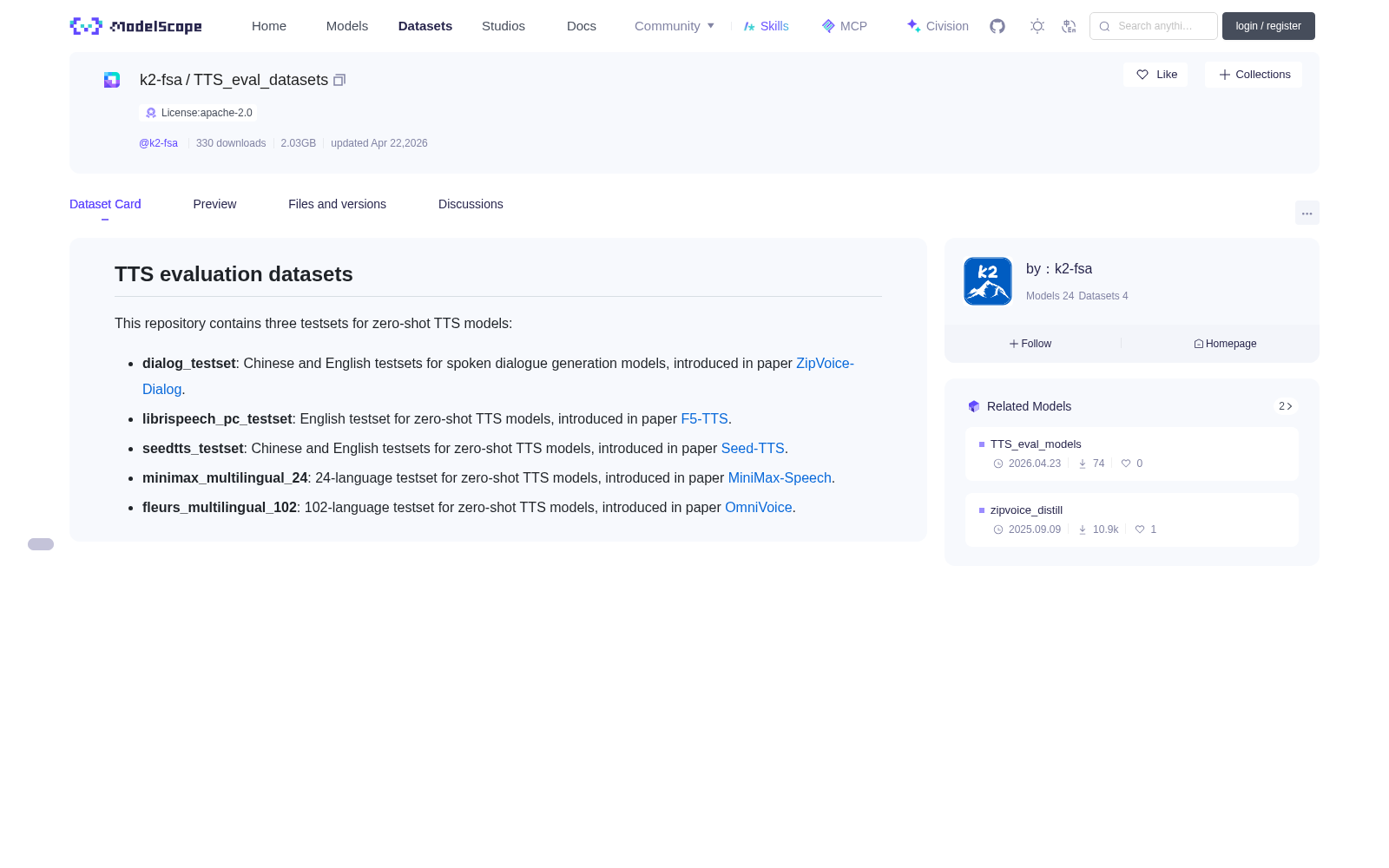Open Docs in the navigation
The width and height of the screenshot is (1389, 868).
pos(582,26)
